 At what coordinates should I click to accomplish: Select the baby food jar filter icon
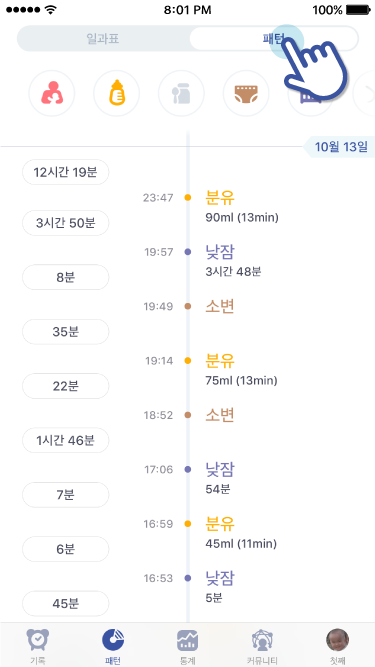tap(181, 93)
